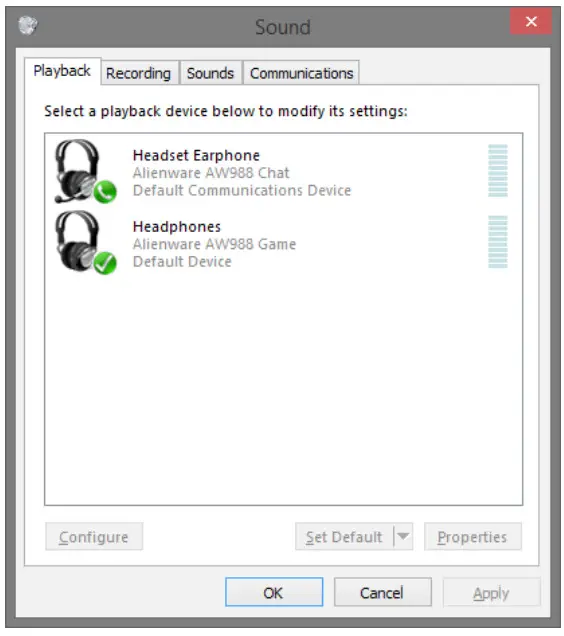
Task: Click the Cancel button
Action: (382, 592)
